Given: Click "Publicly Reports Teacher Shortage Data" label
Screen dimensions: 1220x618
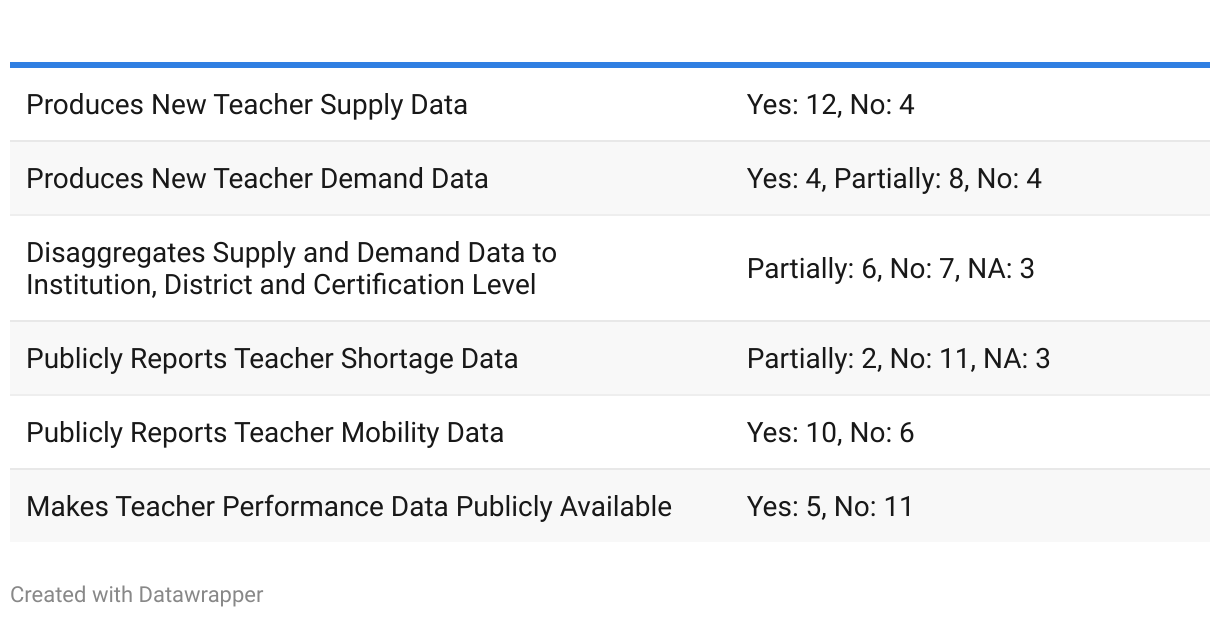Looking at the screenshot, I should tap(272, 359).
